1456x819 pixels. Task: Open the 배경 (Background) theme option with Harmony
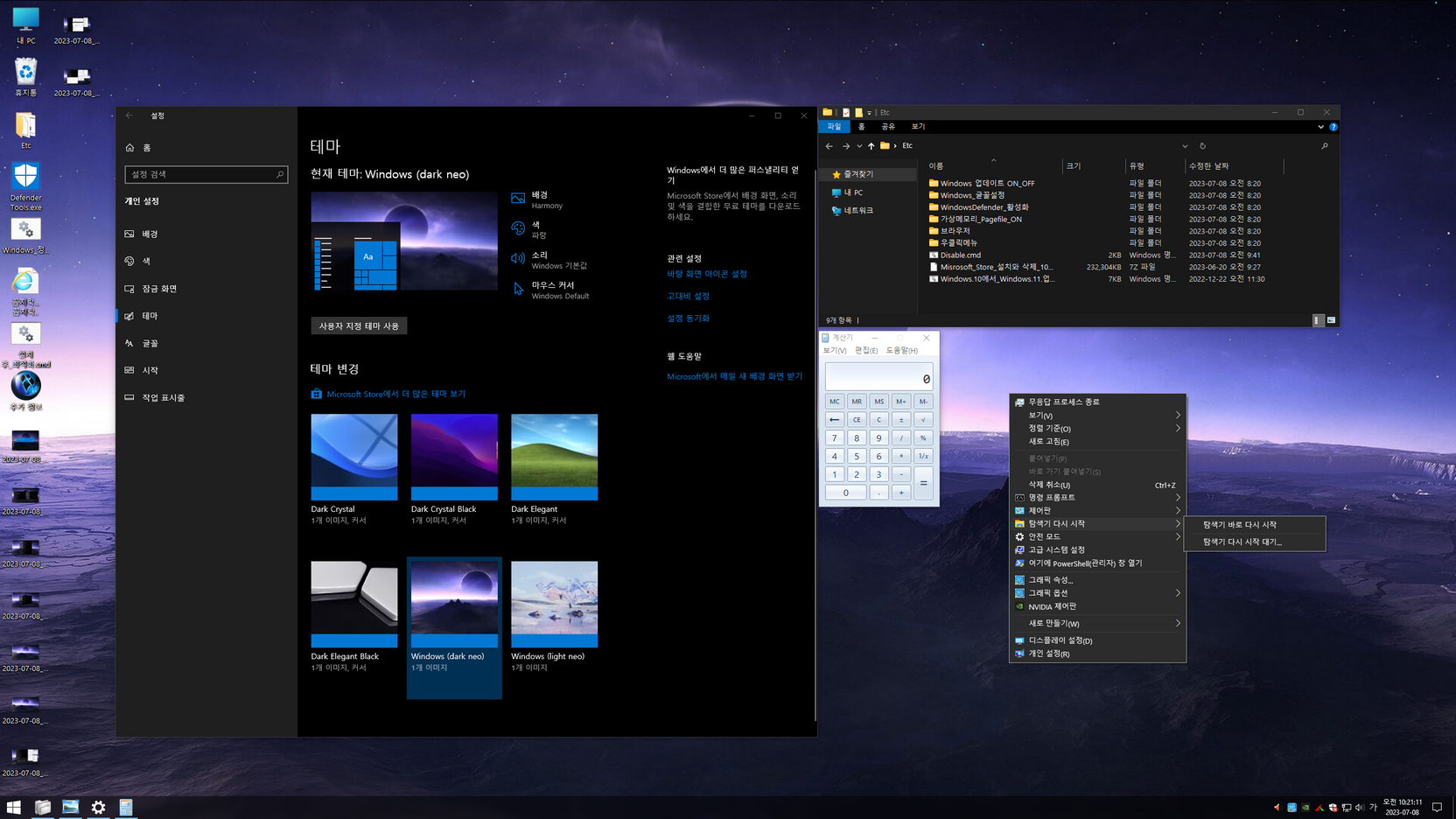coord(537,199)
